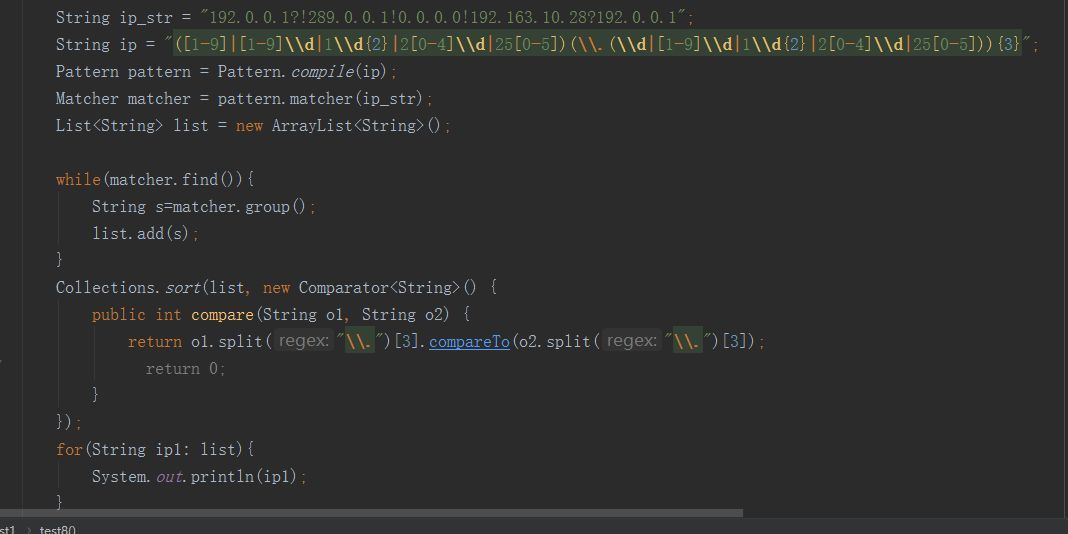
Task: Click println(ip1) call
Action: [245, 477]
